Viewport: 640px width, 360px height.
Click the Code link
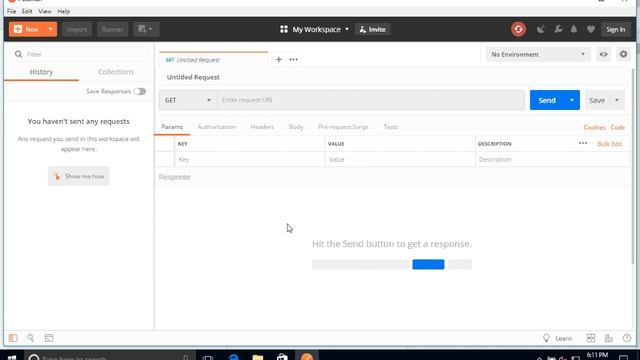(x=618, y=127)
